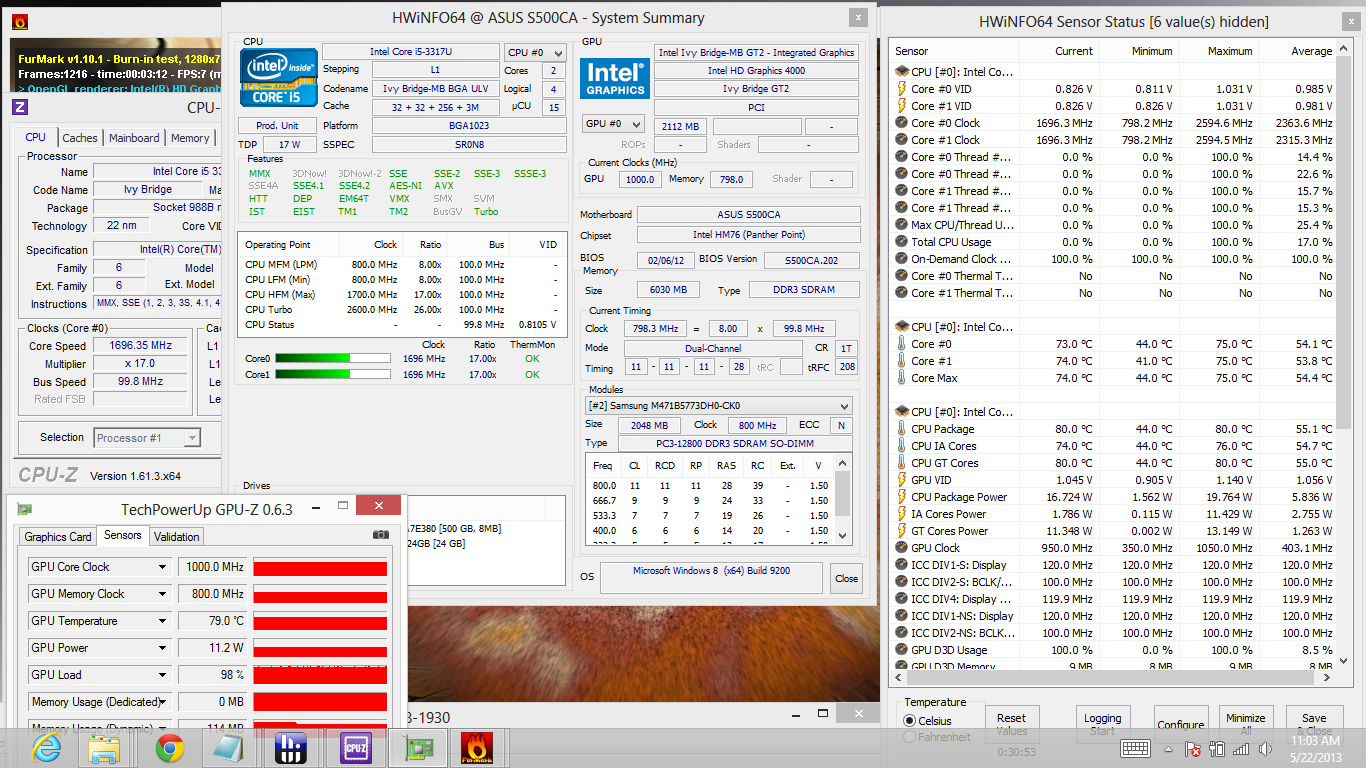Click the lightning icon beside Core #0 VID

[900, 89]
